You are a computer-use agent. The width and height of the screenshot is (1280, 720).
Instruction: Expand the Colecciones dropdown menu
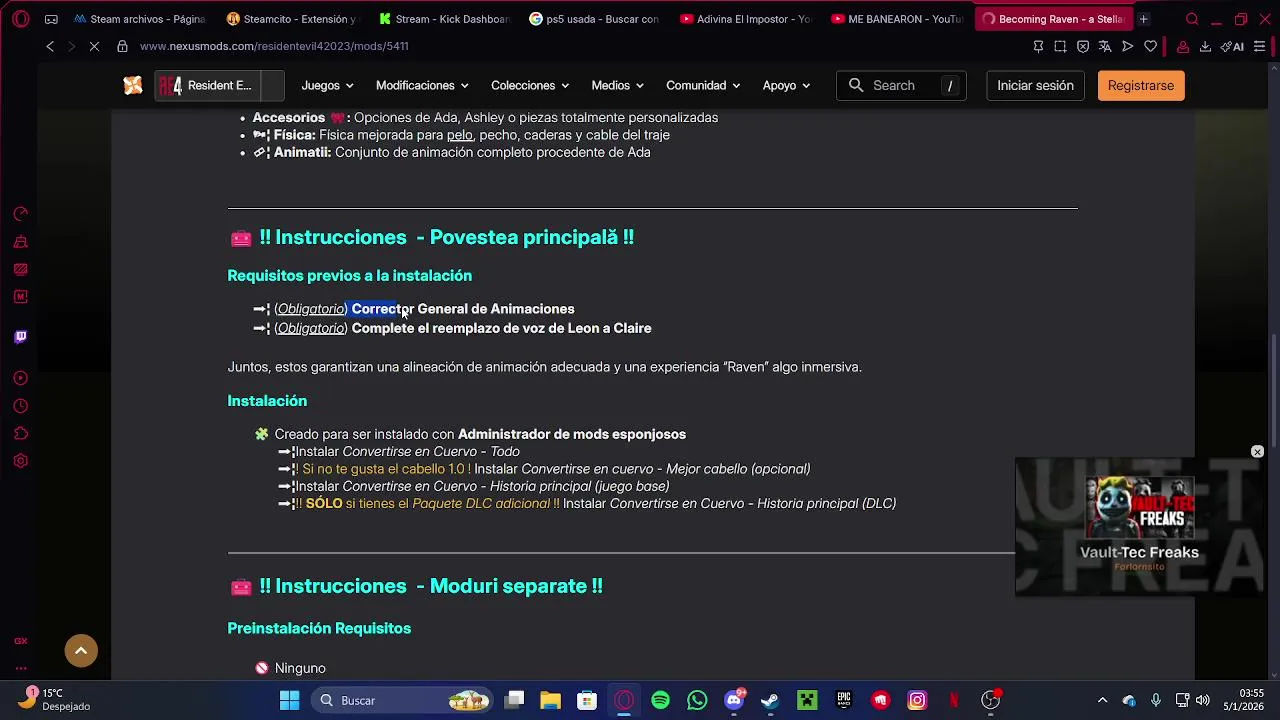click(x=530, y=86)
